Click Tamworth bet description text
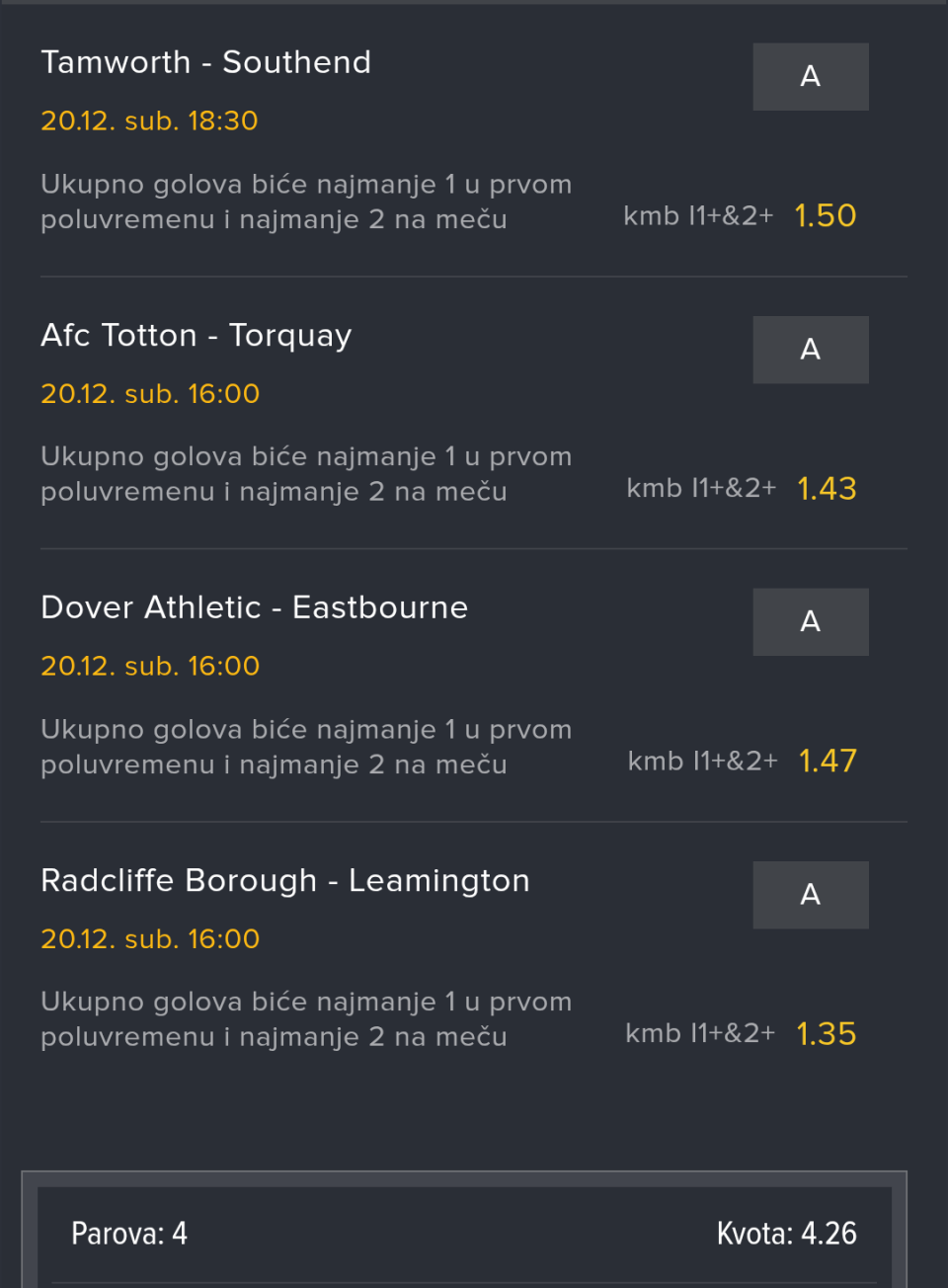The height and width of the screenshot is (1288, 948). (x=306, y=201)
